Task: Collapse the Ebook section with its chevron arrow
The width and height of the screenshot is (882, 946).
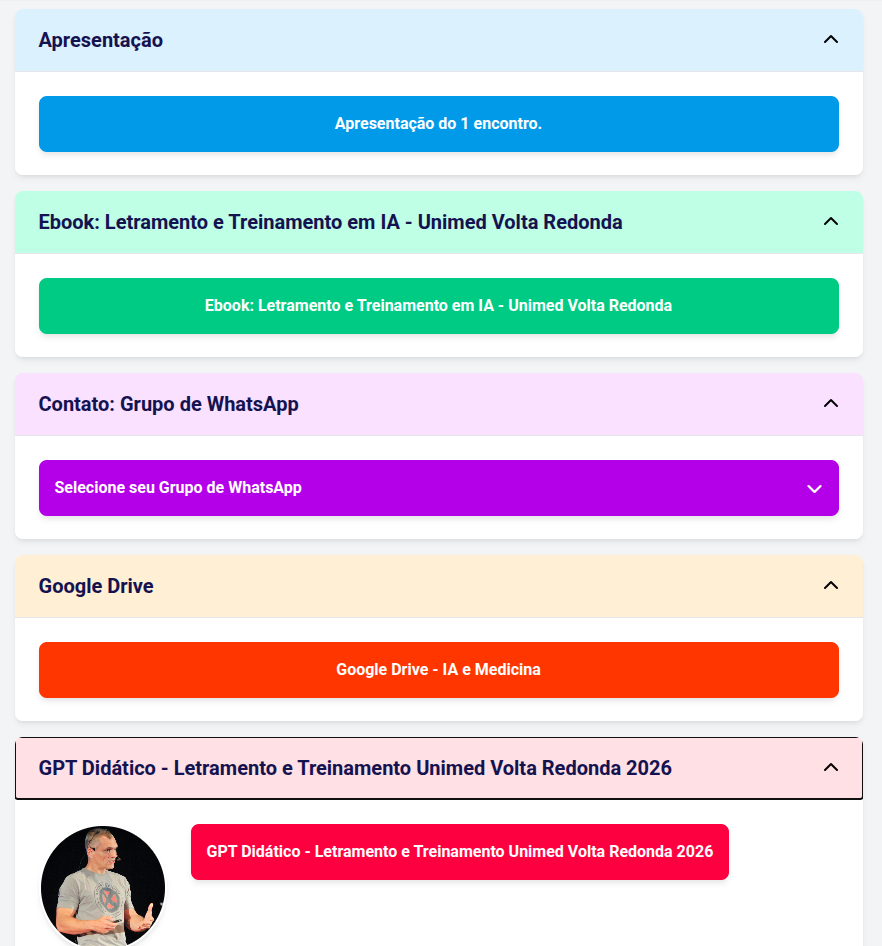Action: (x=831, y=222)
